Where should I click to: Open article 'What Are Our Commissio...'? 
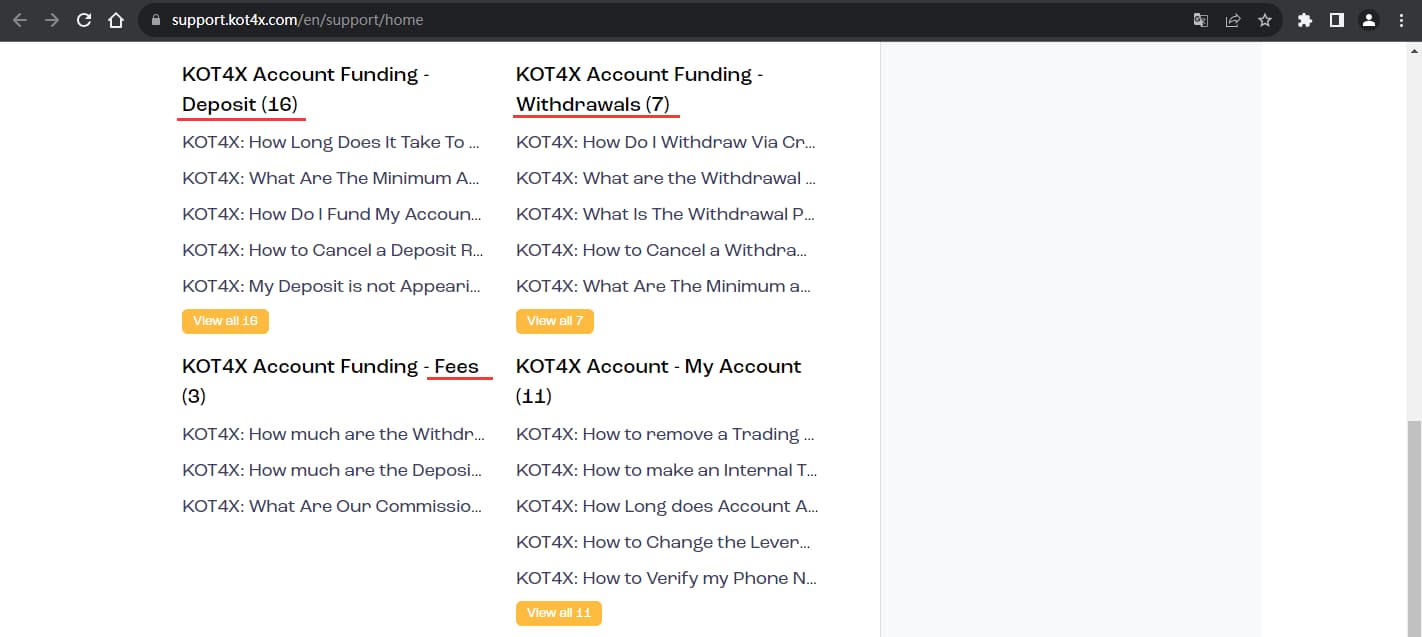332,506
